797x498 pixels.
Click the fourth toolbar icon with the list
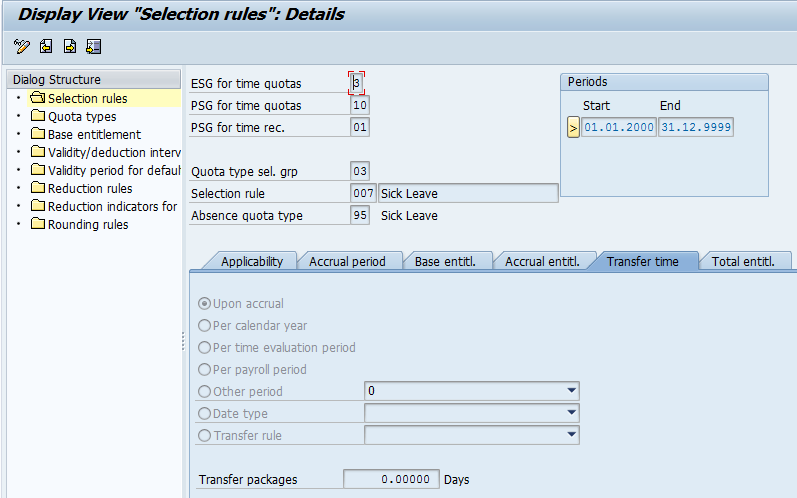94,46
